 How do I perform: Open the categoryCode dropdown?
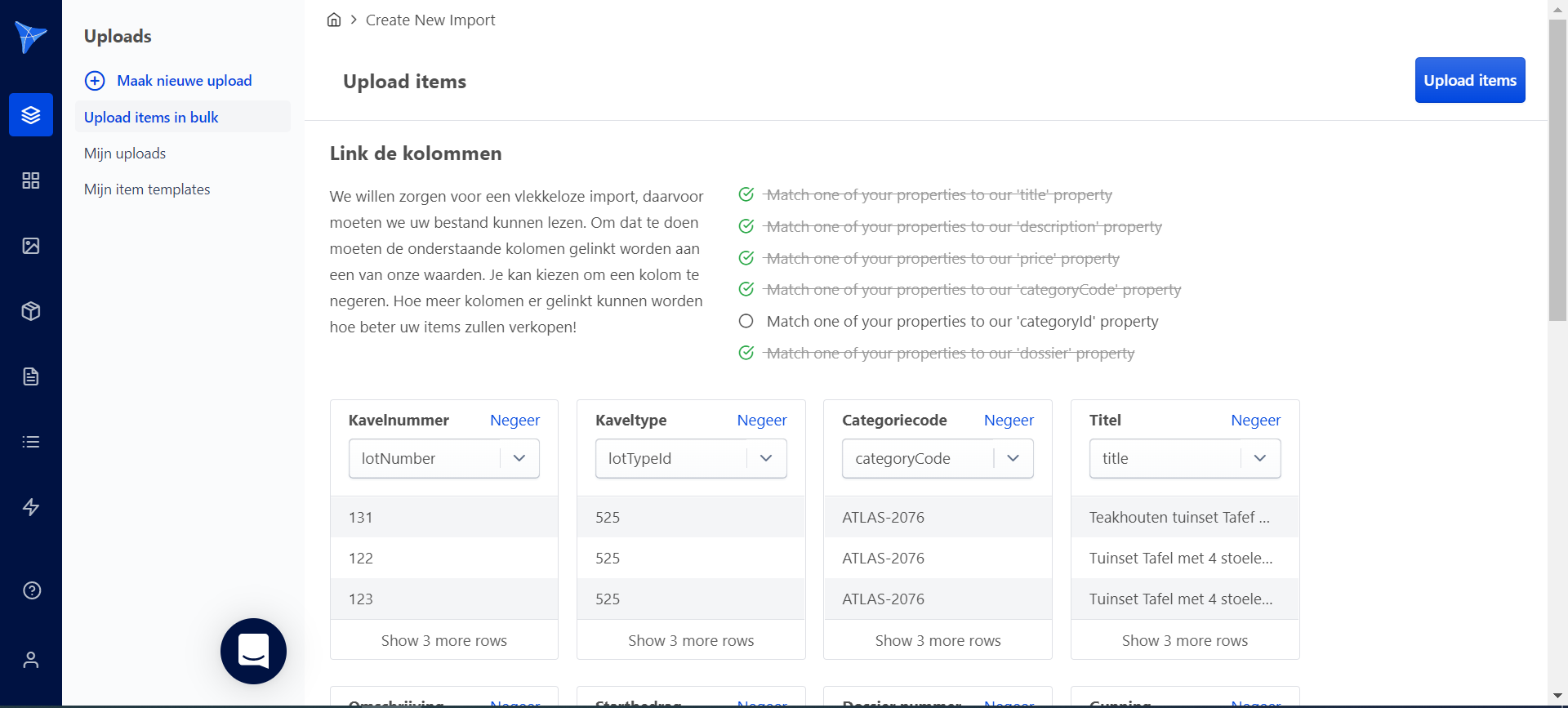tap(1013, 459)
